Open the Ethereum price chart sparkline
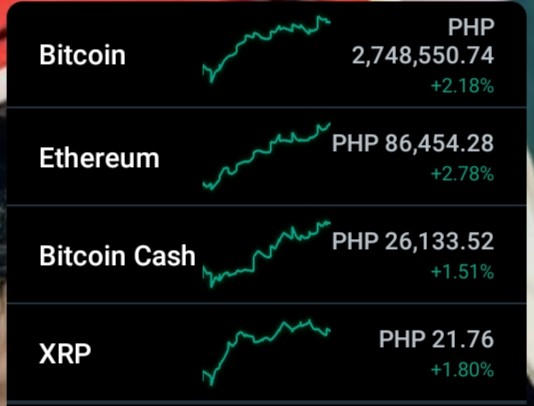The height and width of the screenshot is (406, 534). pyautogui.click(x=266, y=156)
